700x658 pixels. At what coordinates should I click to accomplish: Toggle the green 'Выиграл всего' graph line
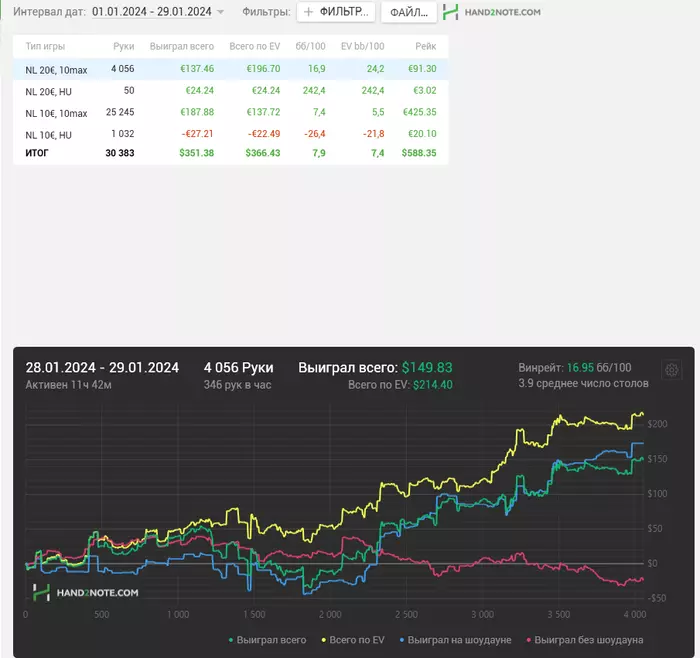click(268, 639)
